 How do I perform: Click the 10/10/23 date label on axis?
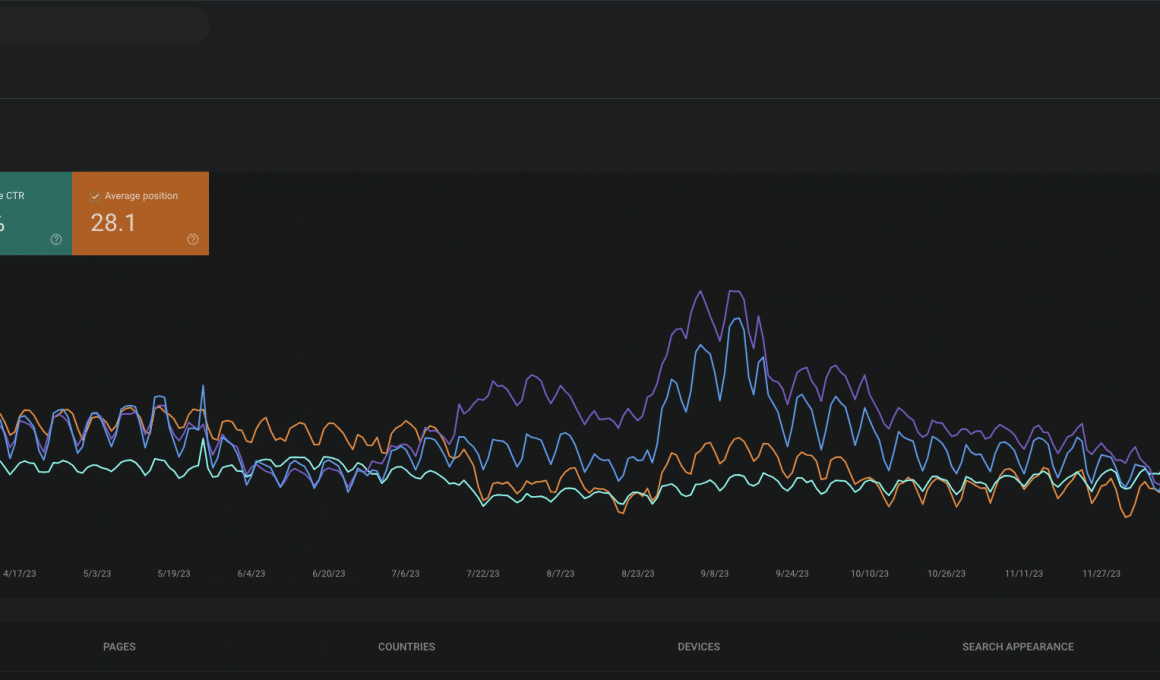pos(869,574)
